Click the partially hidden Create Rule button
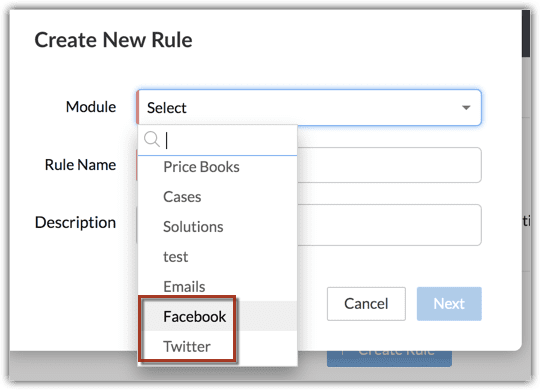Viewport: 540px width, 390px height. point(389,358)
